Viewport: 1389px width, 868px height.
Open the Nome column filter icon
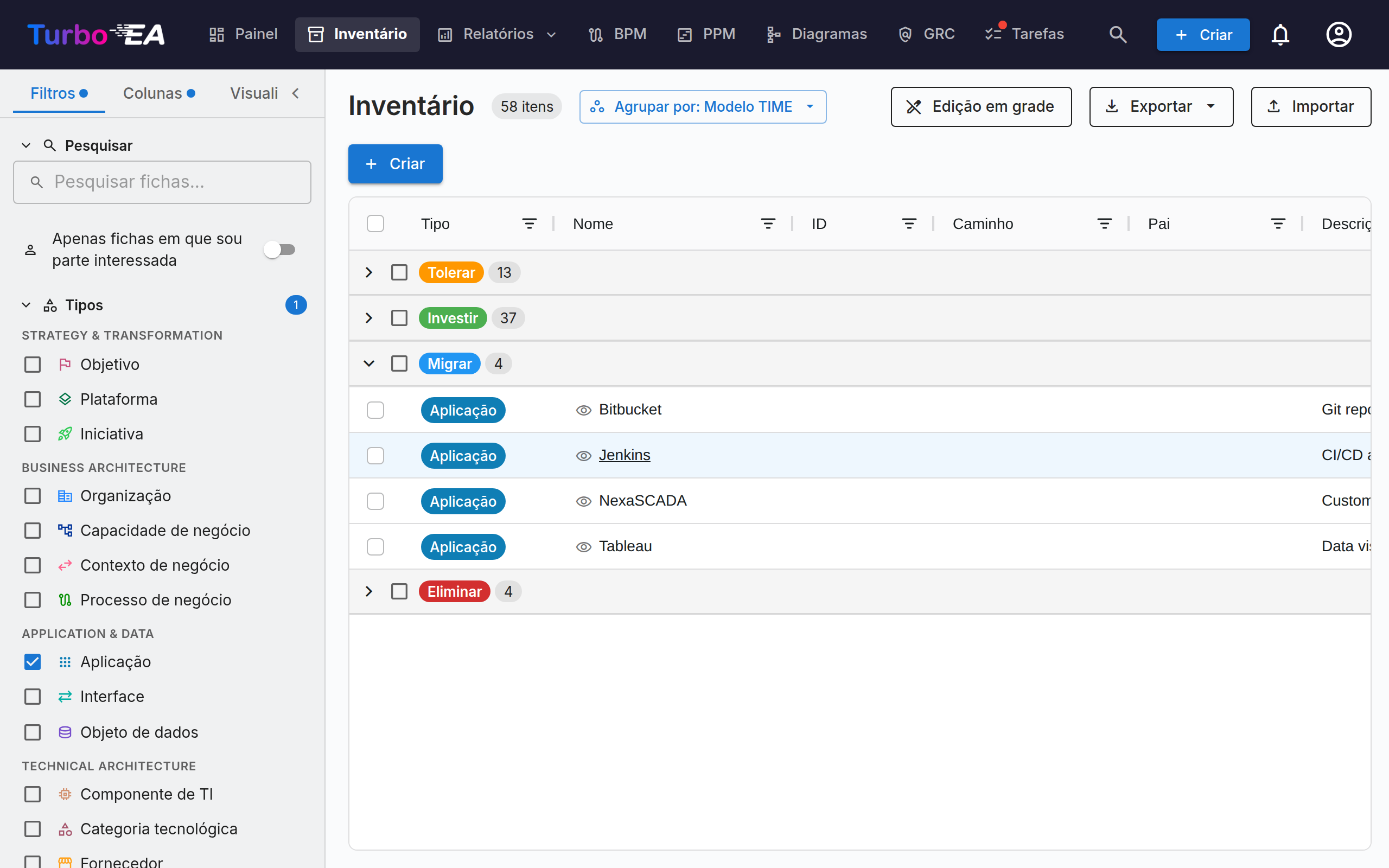768,224
